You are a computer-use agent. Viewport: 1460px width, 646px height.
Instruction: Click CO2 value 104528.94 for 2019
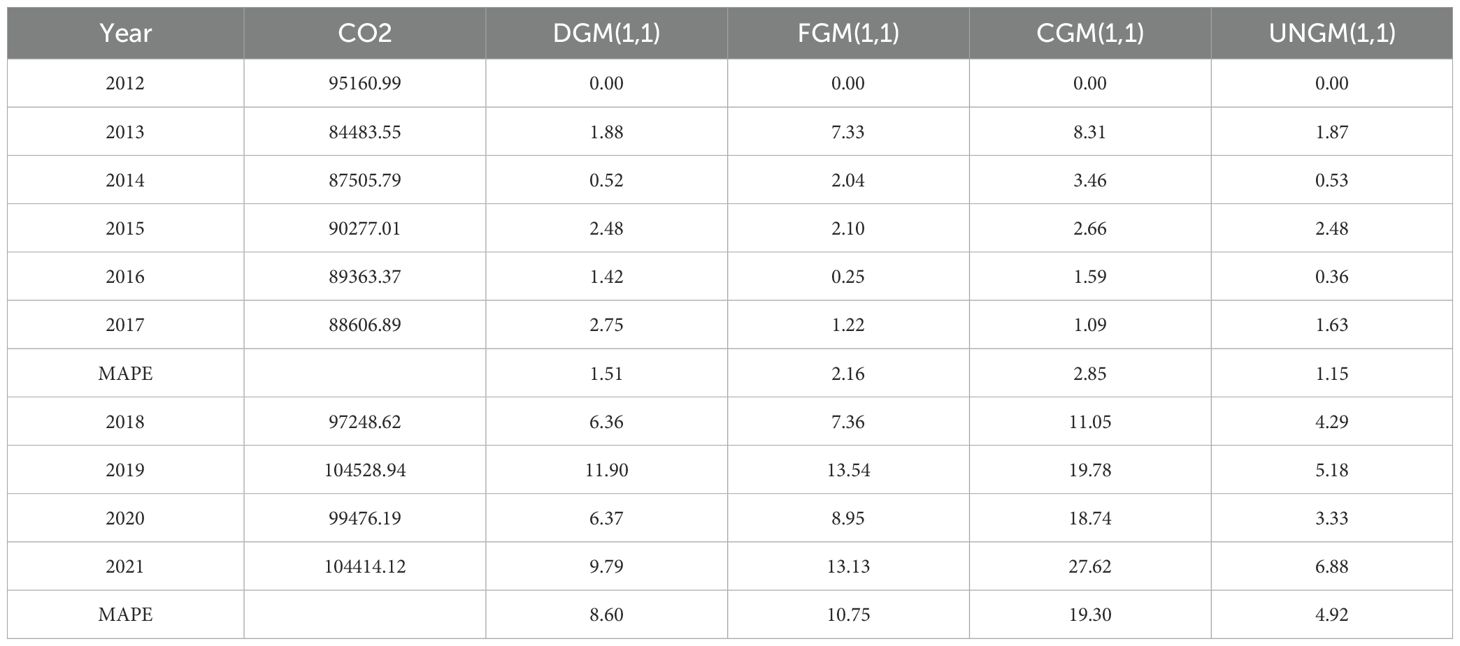tap(365, 470)
